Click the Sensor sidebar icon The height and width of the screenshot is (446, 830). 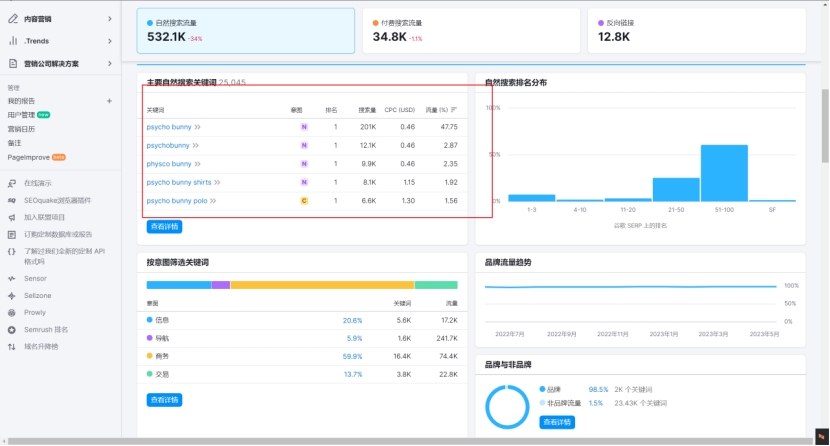(12, 278)
